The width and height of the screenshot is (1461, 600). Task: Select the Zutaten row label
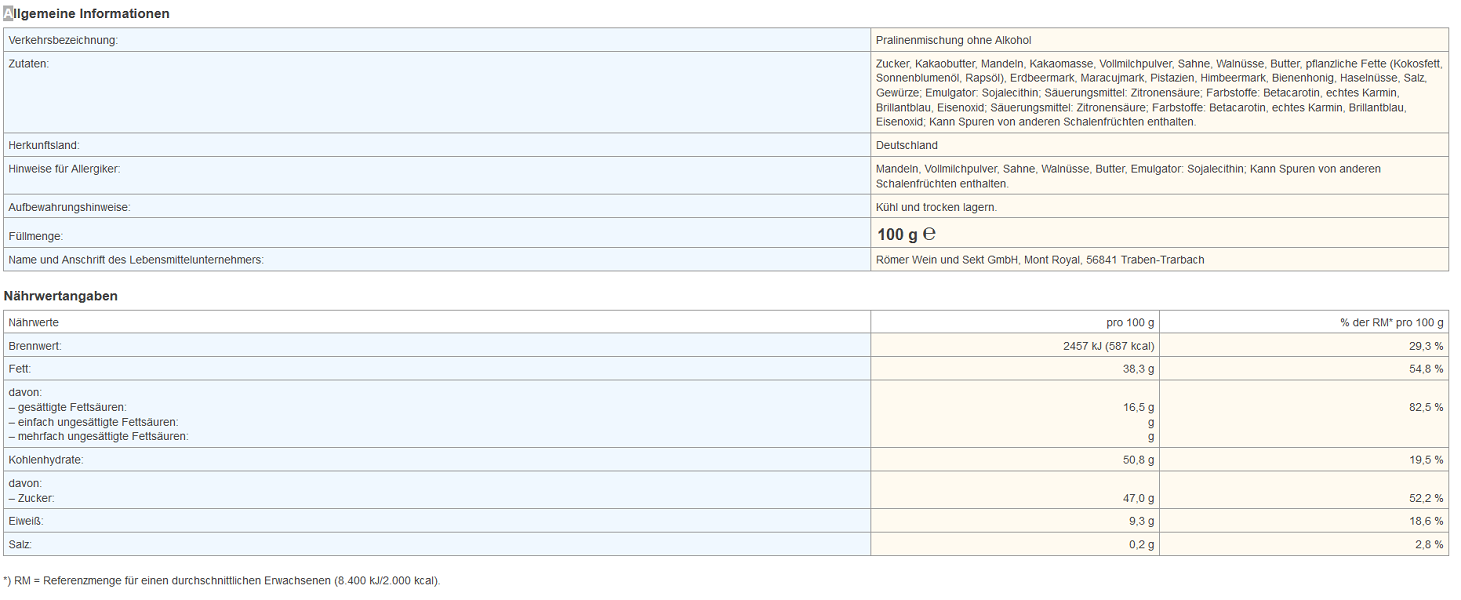[x=29, y=64]
